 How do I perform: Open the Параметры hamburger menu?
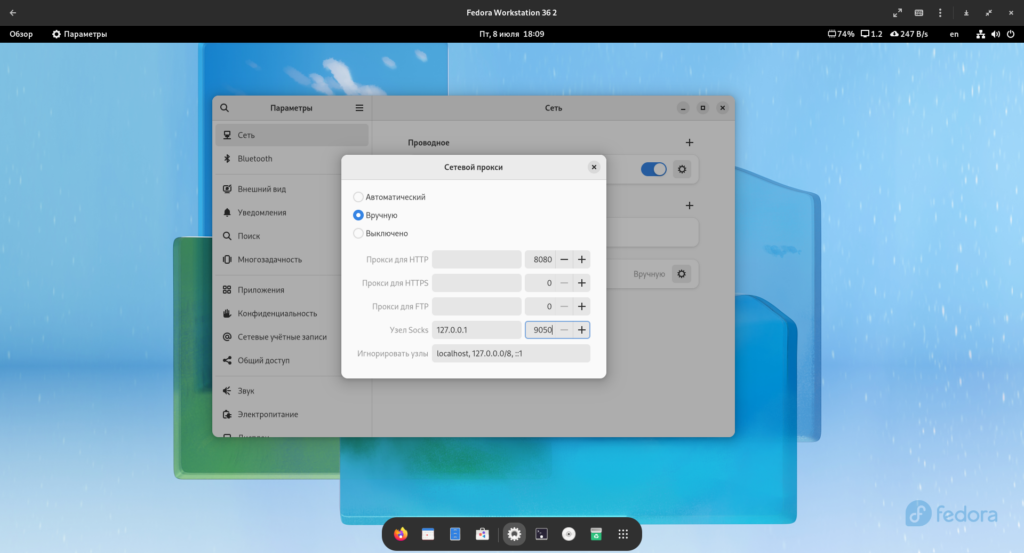[x=359, y=108]
